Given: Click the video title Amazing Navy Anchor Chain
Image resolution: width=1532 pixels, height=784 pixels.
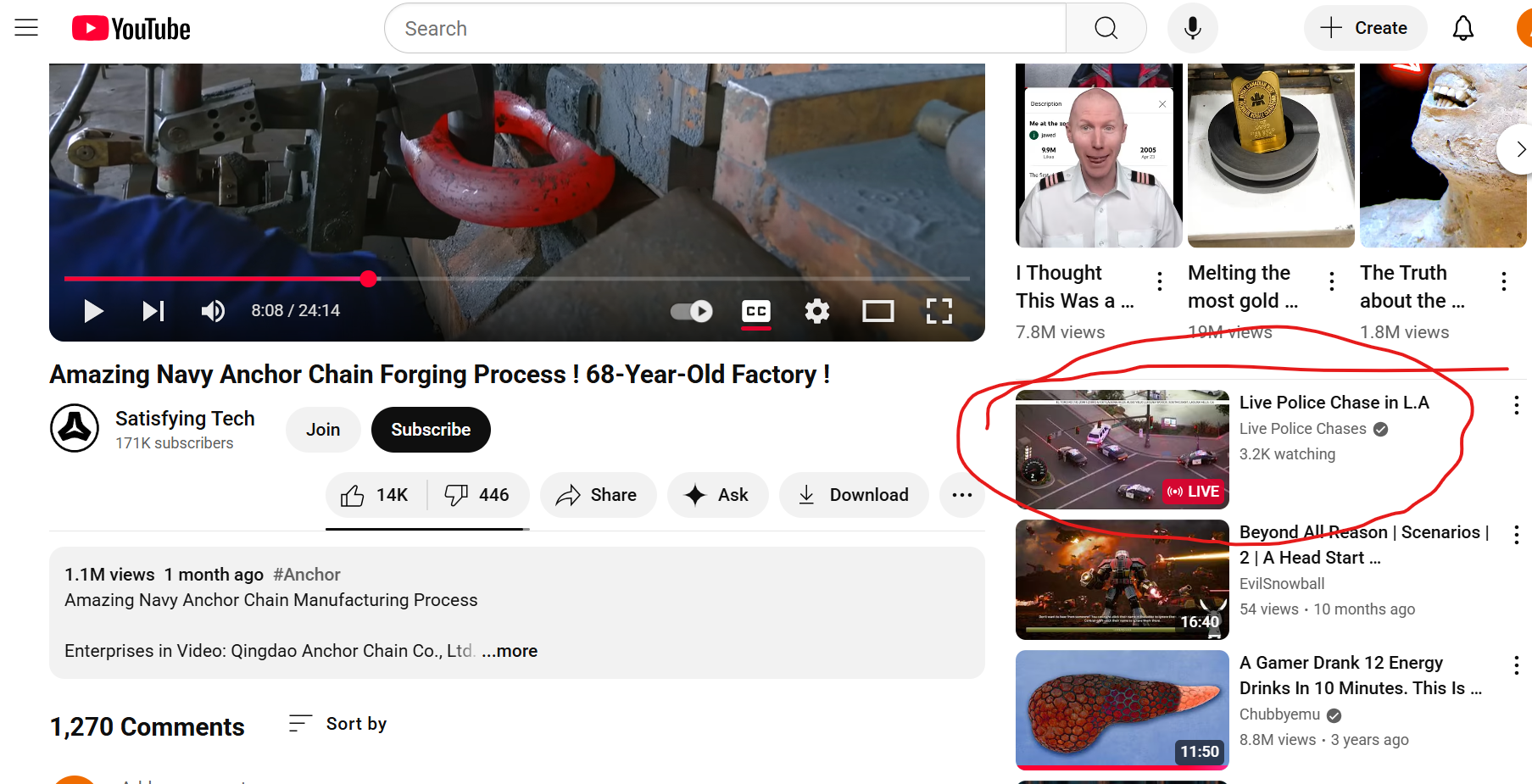Looking at the screenshot, I should pos(440,375).
